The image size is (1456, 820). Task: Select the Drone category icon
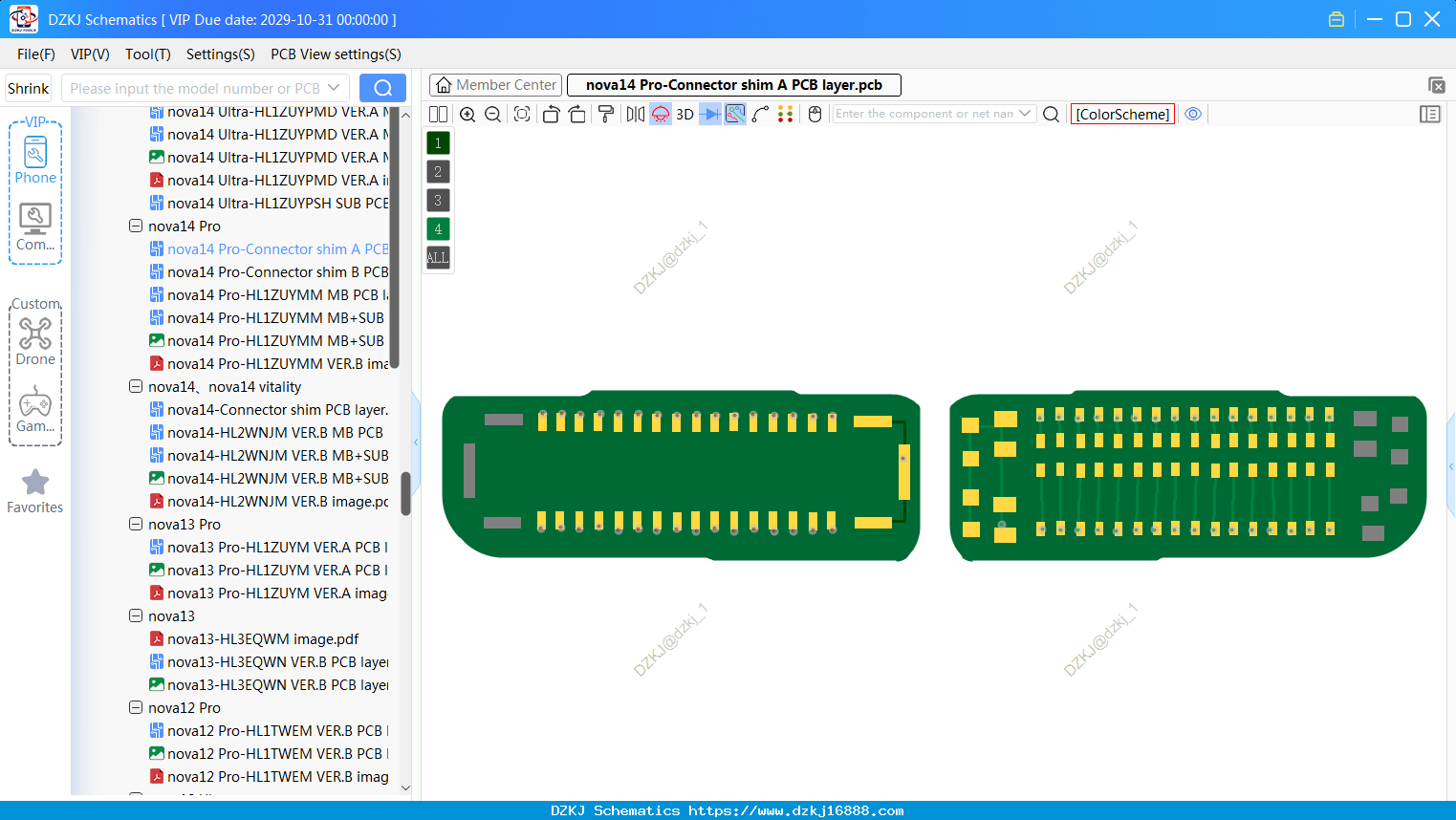coord(35,342)
